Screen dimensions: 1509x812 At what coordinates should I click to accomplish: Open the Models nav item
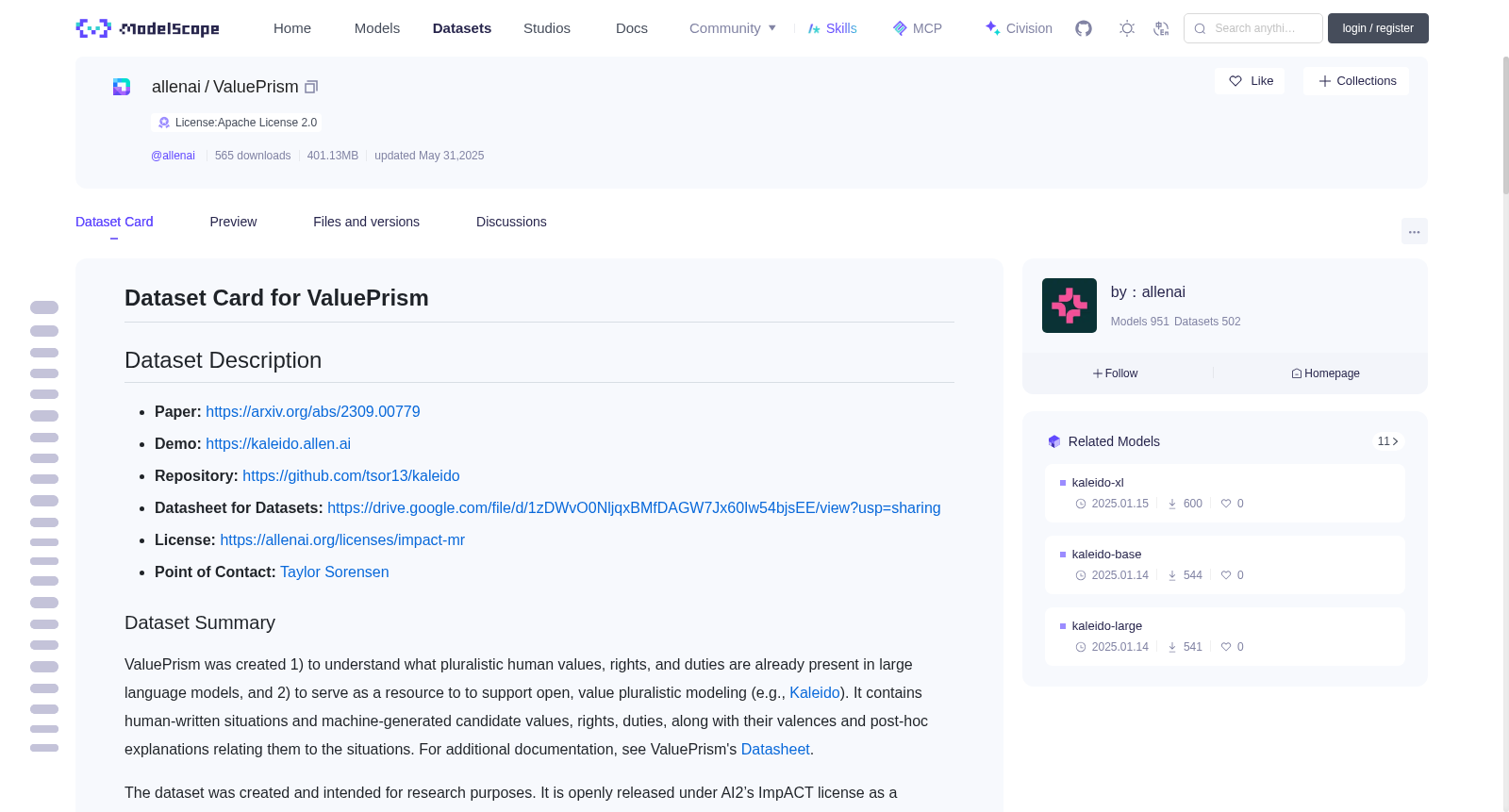pos(377,28)
